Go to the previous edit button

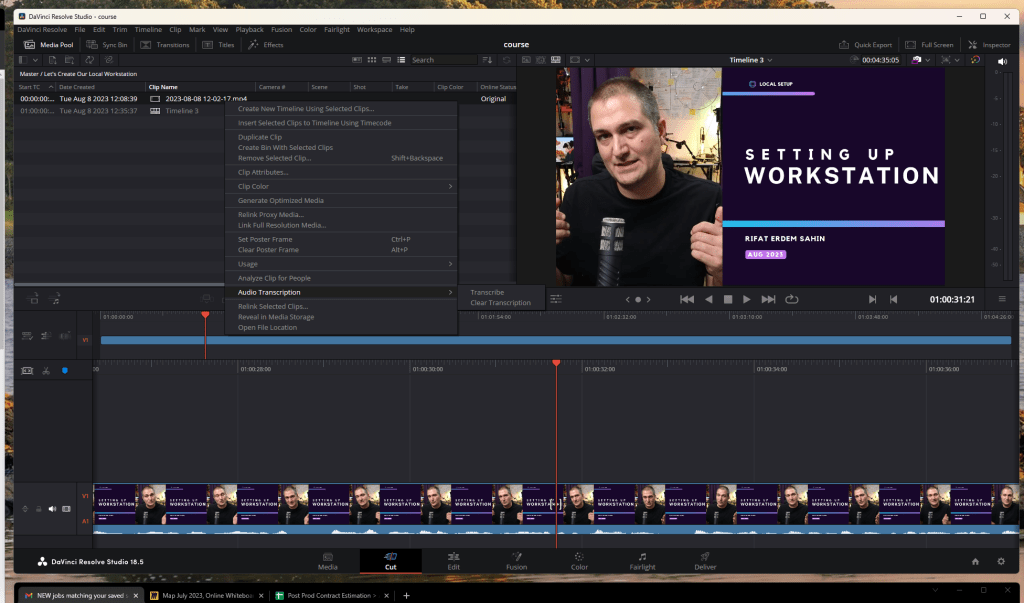[x=893, y=299]
